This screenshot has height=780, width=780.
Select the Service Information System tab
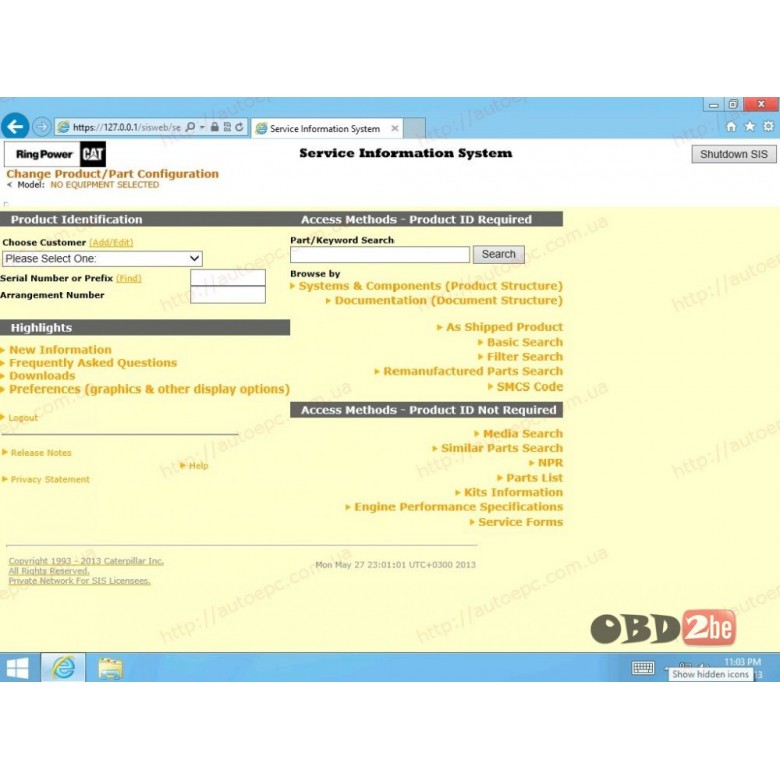click(326, 128)
